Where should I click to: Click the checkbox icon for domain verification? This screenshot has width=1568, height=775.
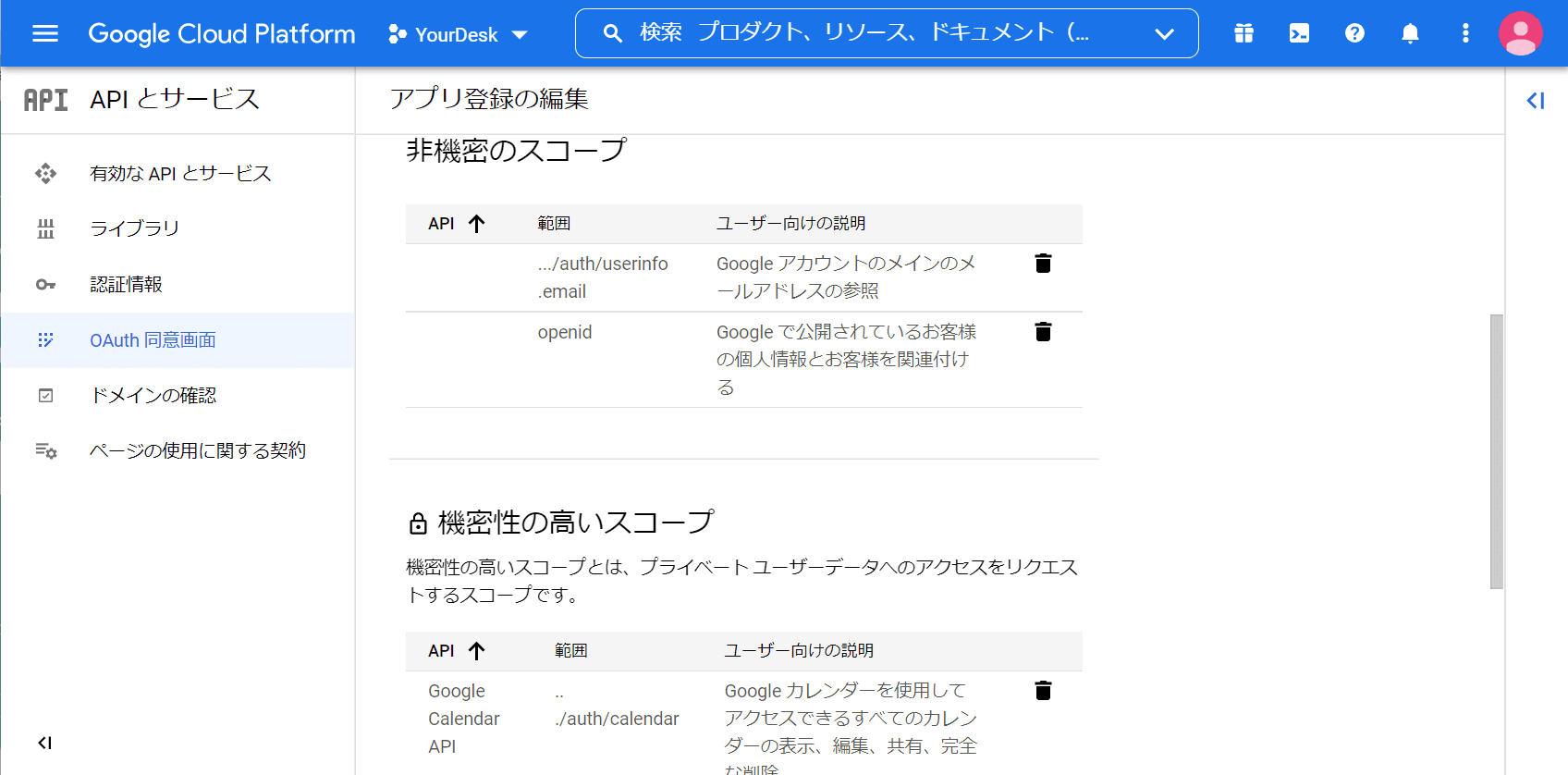(45, 396)
